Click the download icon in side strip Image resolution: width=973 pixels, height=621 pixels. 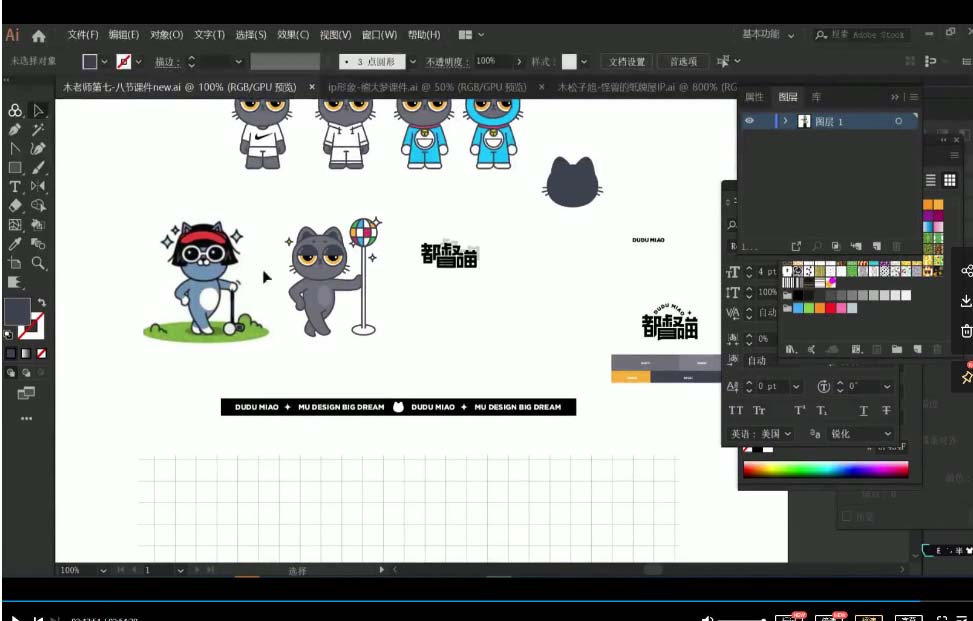pyautogui.click(x=966, y=301)
